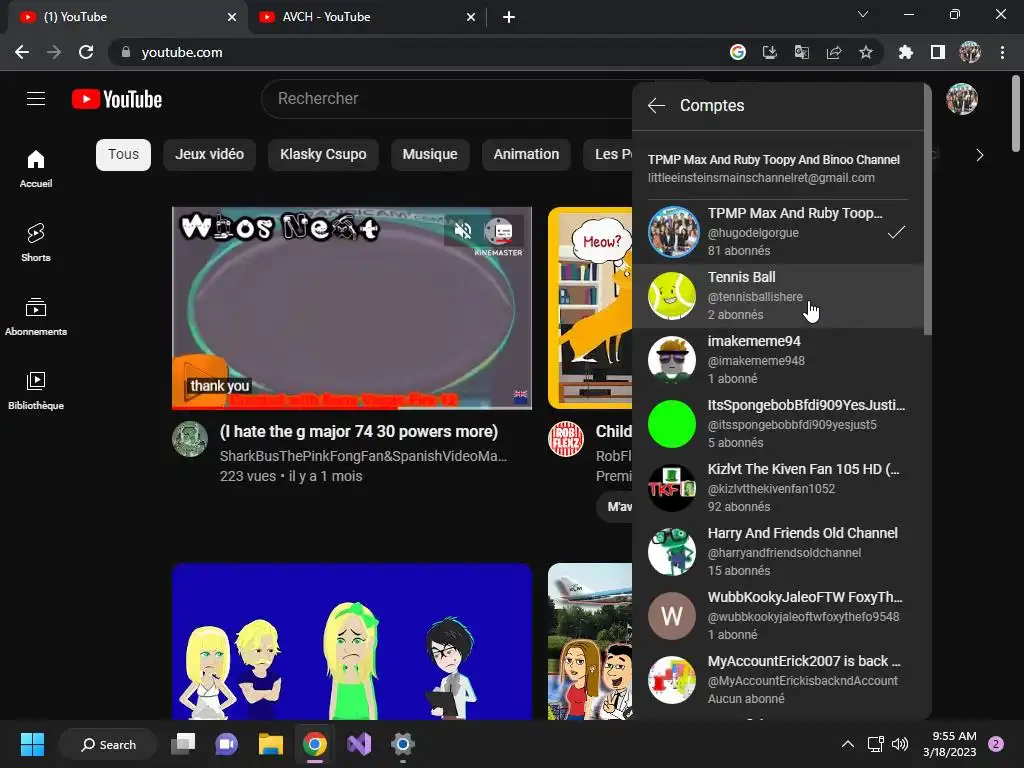The width and height of the screenshot is (1024, 768).
Task: Open Visual Studio from taskbar
Action: coord(359,744)
